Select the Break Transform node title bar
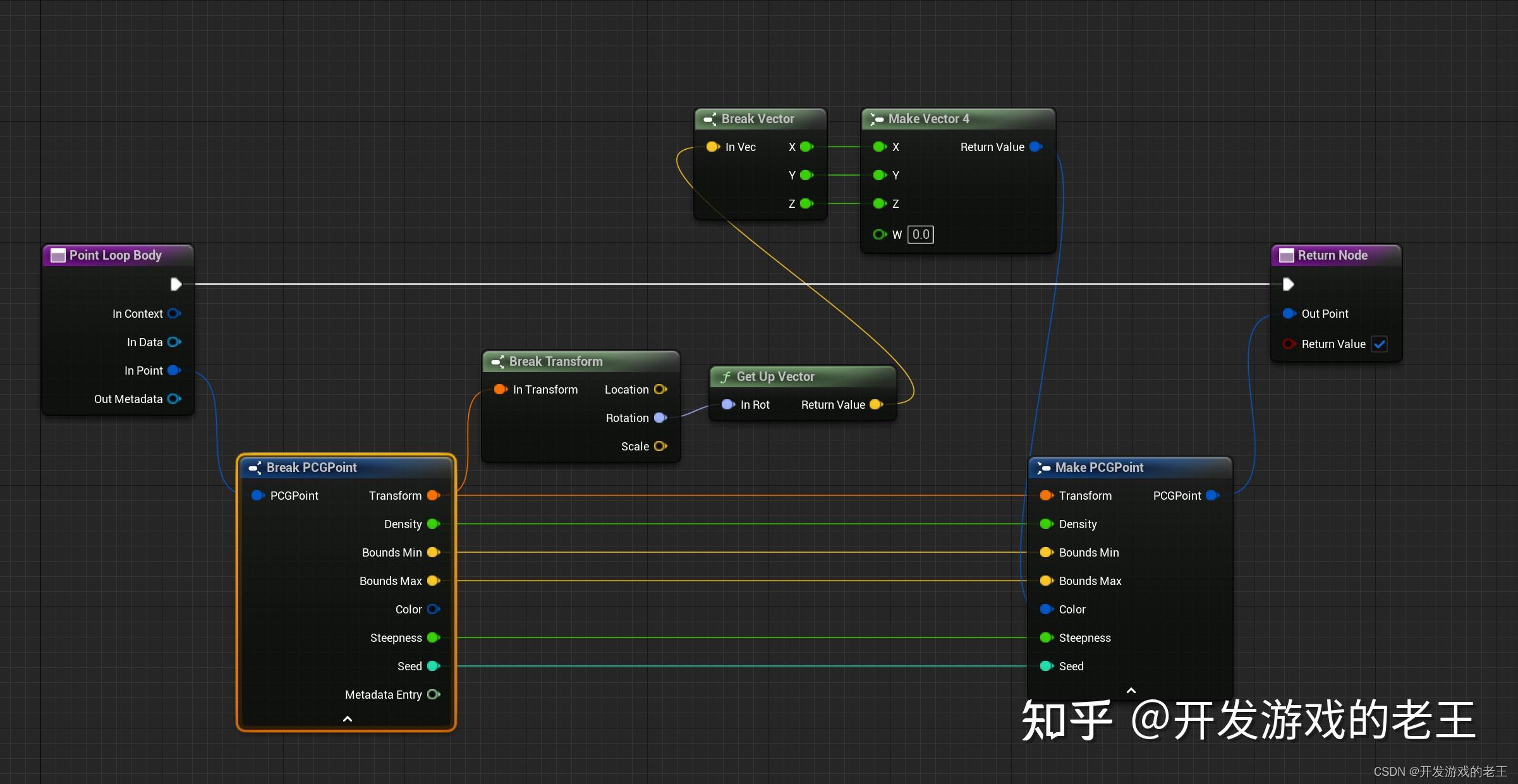This screenshot has width=1518, height=784. (x=556, y=361)
